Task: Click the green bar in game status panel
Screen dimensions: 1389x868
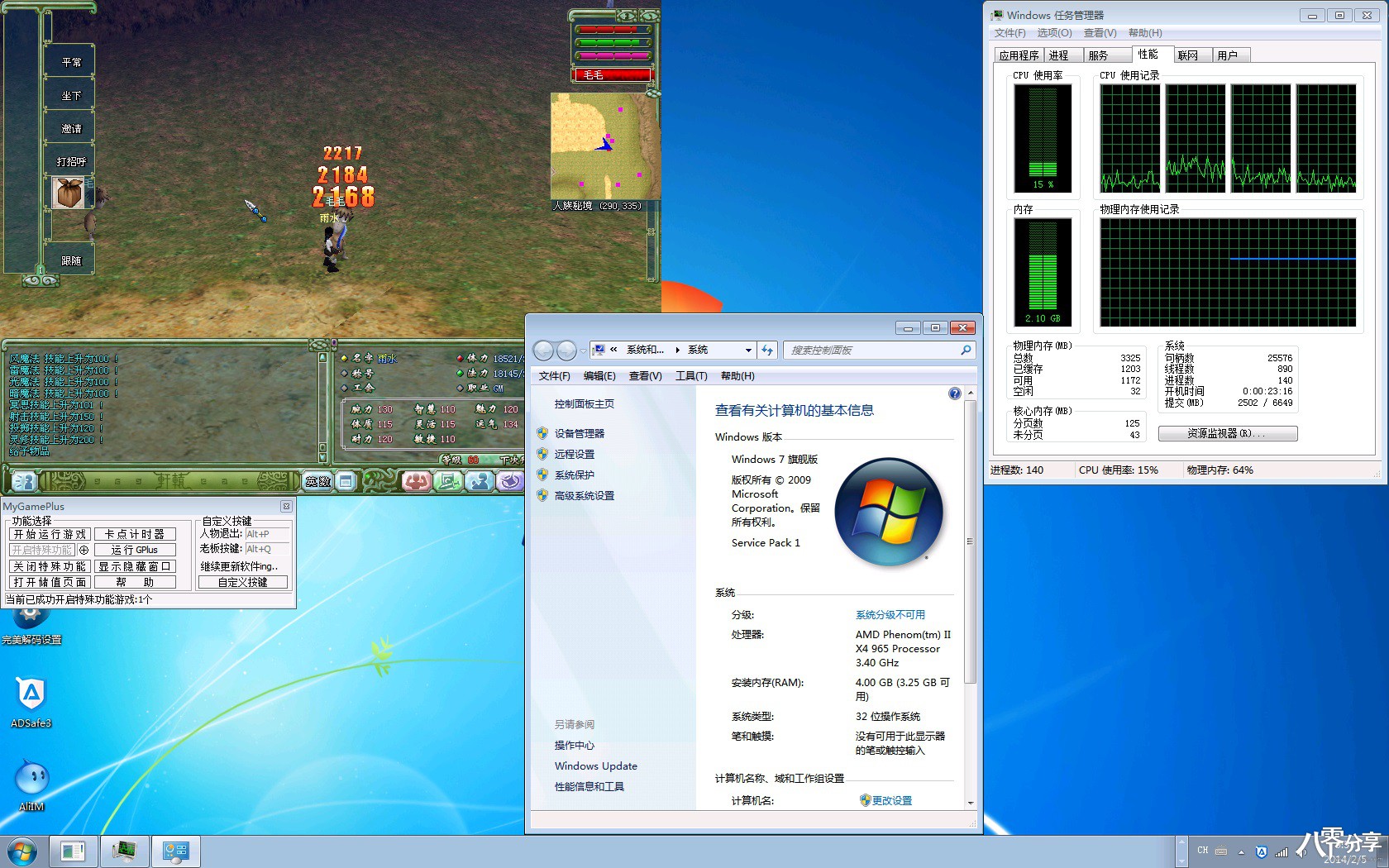Action: [613, 42]
